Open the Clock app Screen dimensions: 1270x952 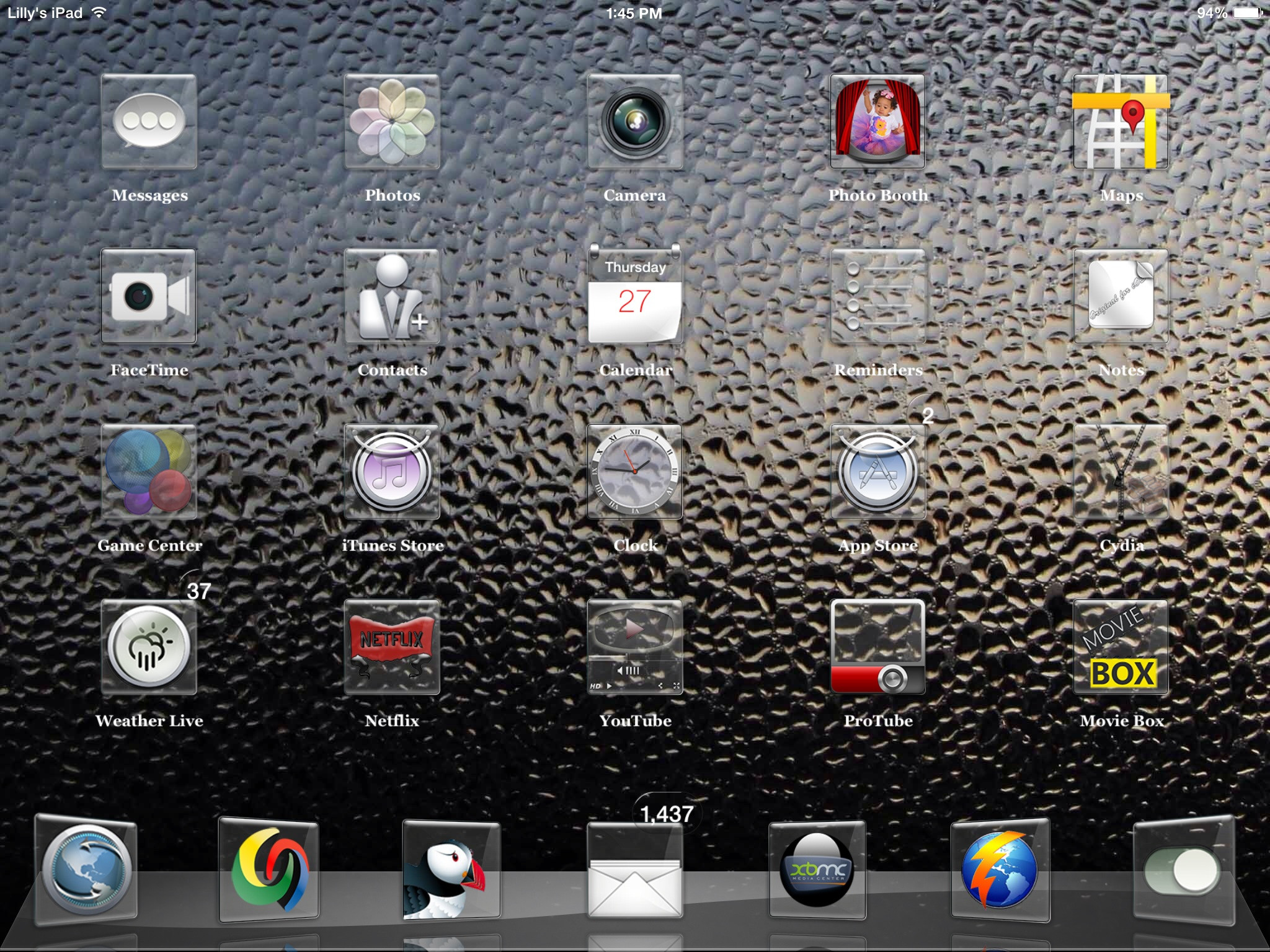click(635, 472)
